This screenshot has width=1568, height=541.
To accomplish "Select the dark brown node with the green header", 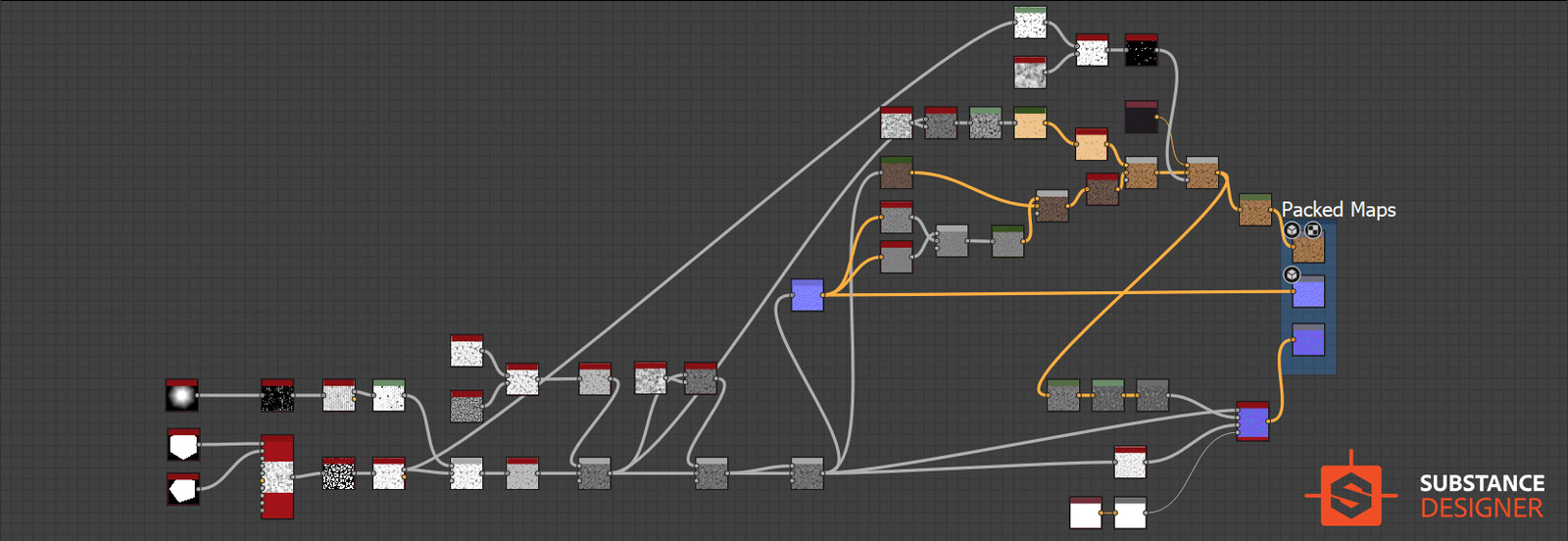I will tap(897, 172).
